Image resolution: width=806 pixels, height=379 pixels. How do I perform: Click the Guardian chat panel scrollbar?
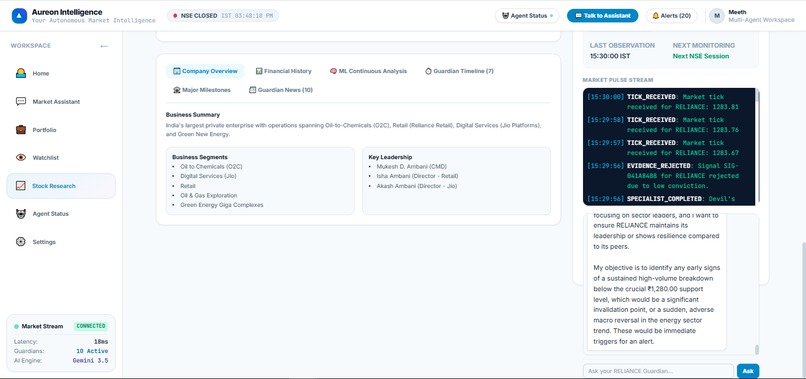click(757, 350)
